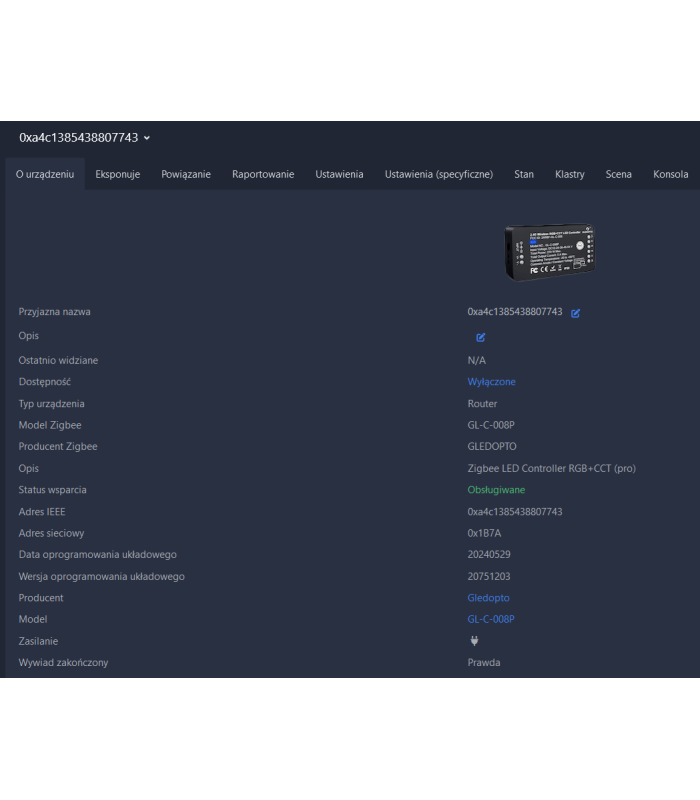Click the power plug icon next to Zasilanie

[x=474, y=641]
